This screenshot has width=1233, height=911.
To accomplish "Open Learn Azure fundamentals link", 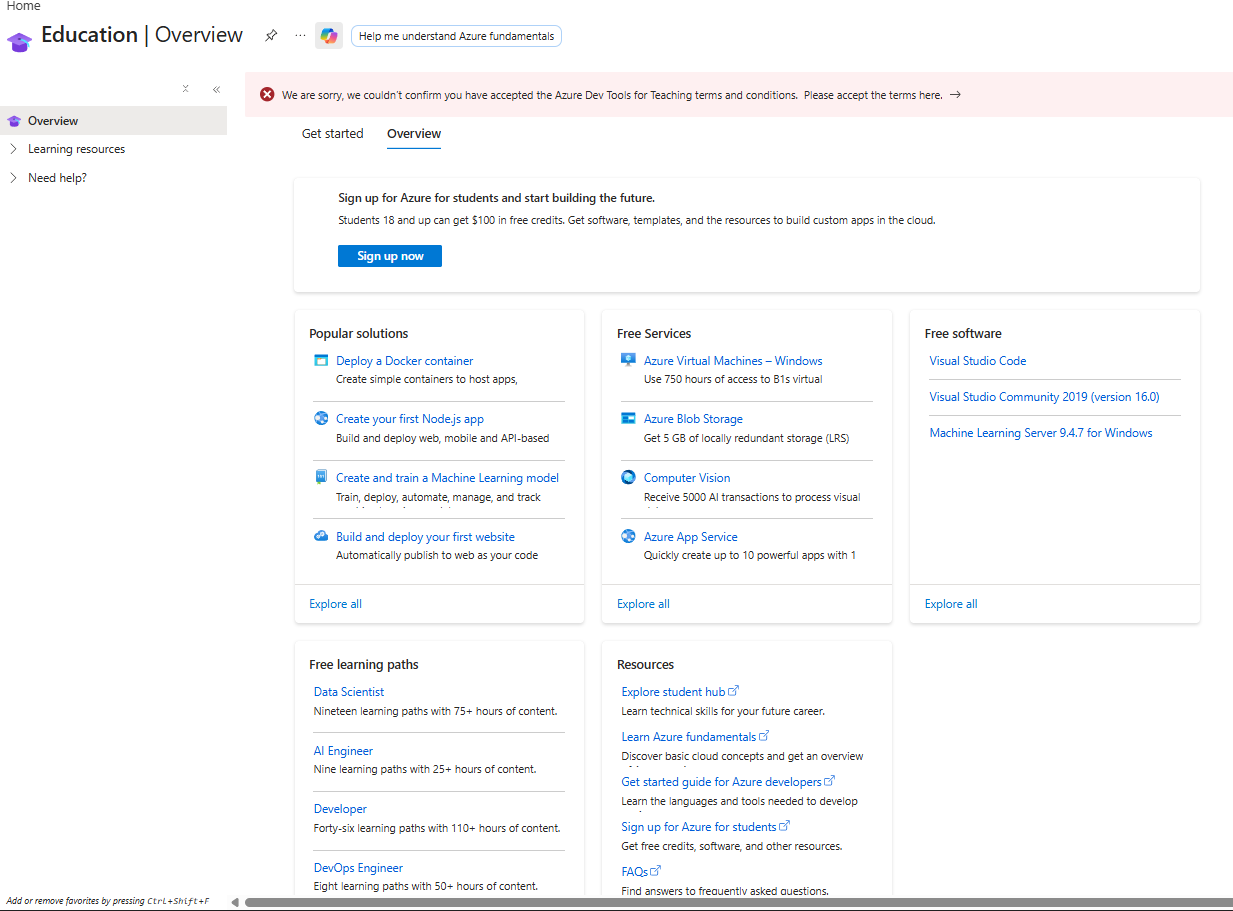I will click(689, 737).
